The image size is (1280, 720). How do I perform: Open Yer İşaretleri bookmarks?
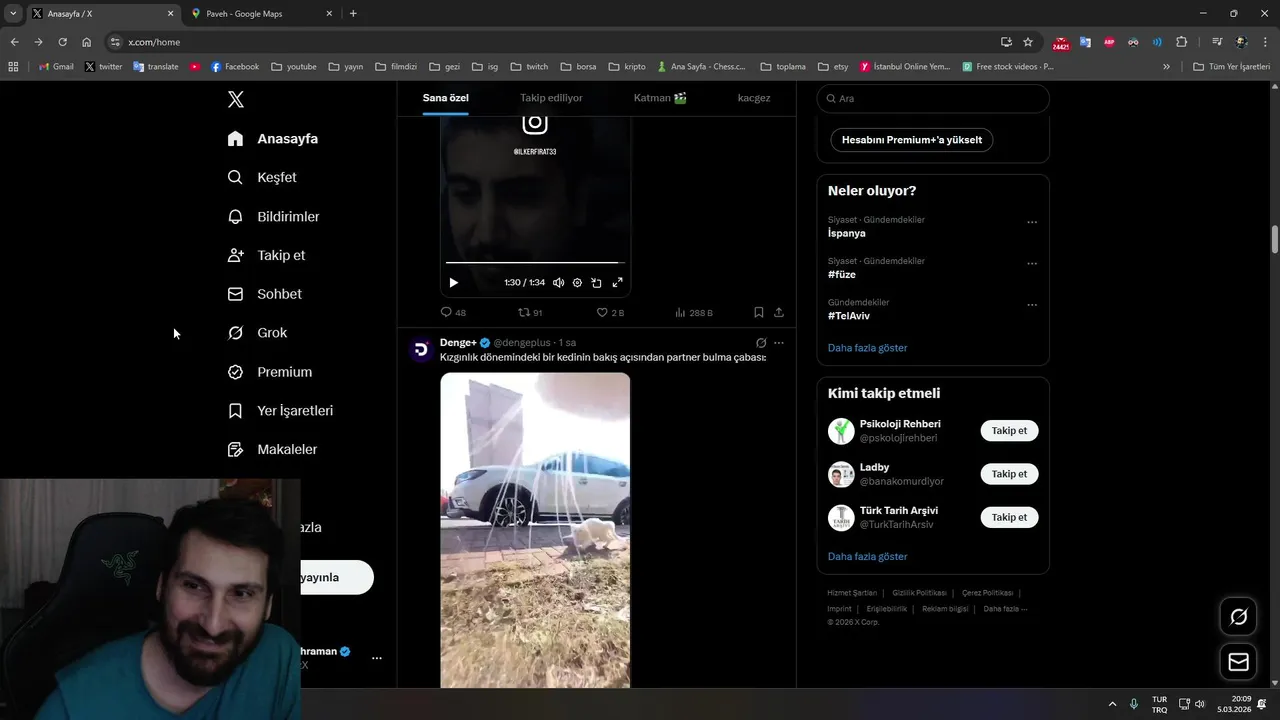(280, 411)
